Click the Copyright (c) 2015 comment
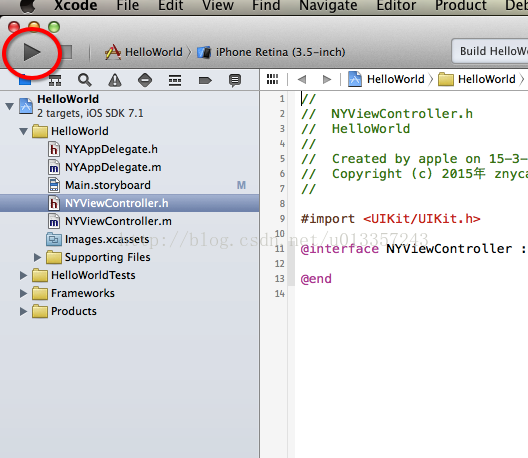528x458 pixels. 414,174
